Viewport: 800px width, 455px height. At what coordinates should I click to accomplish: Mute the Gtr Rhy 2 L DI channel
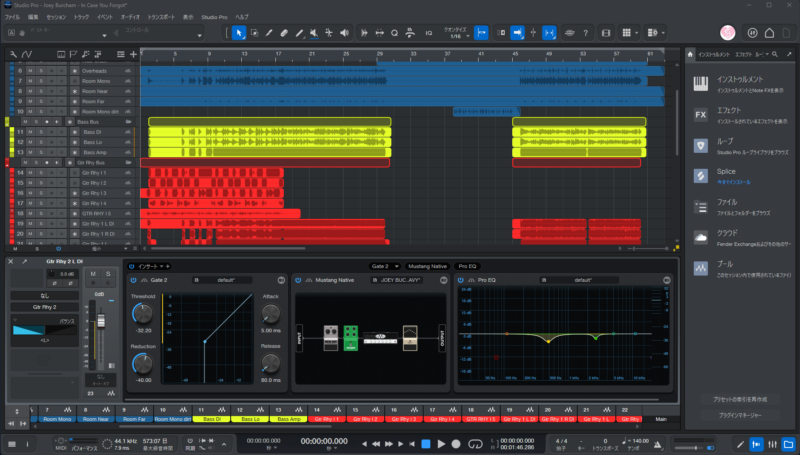pos(95,273)
